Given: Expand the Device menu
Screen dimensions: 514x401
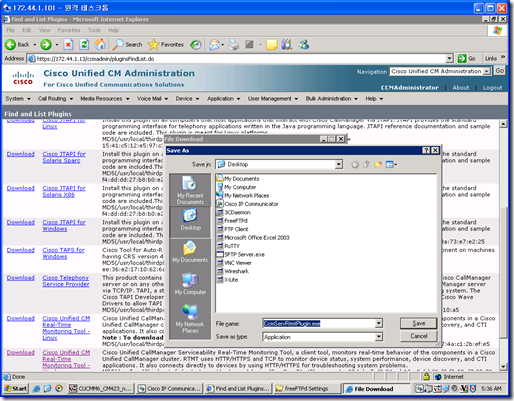Looking at the screenshot, I should click(x=187, y=99).
